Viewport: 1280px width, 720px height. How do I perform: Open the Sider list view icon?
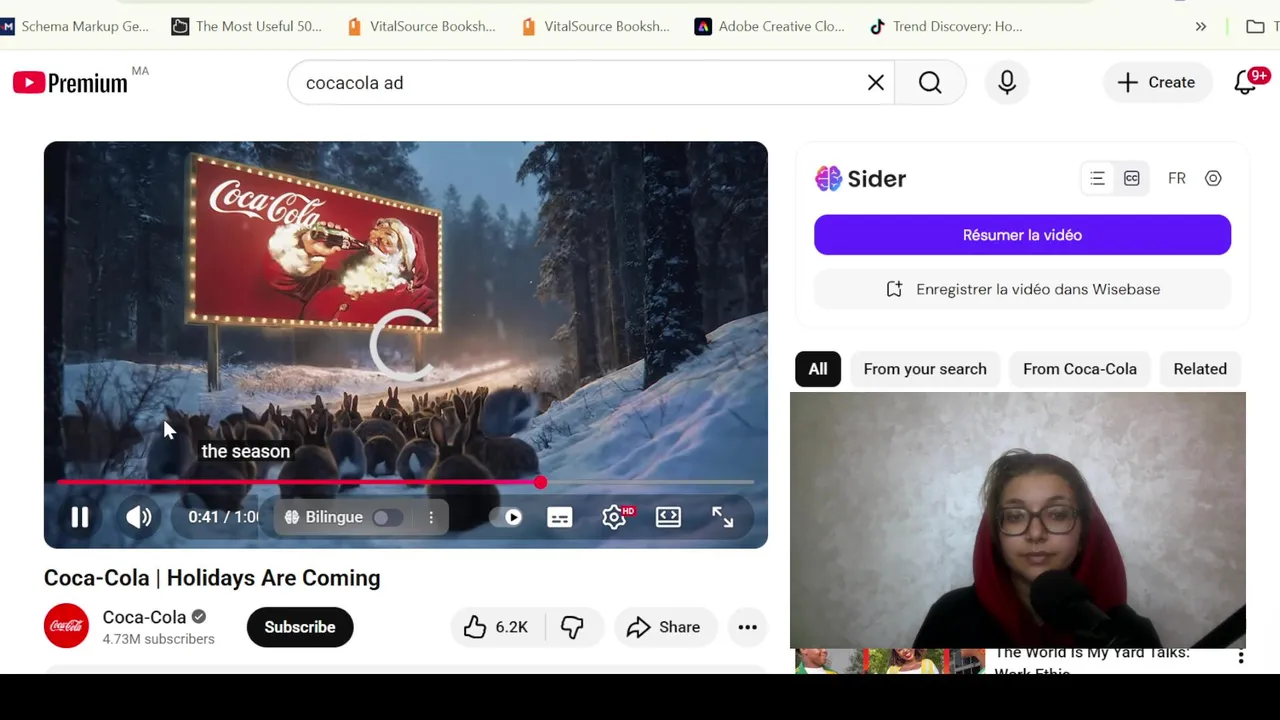(x=1098, y=178)
